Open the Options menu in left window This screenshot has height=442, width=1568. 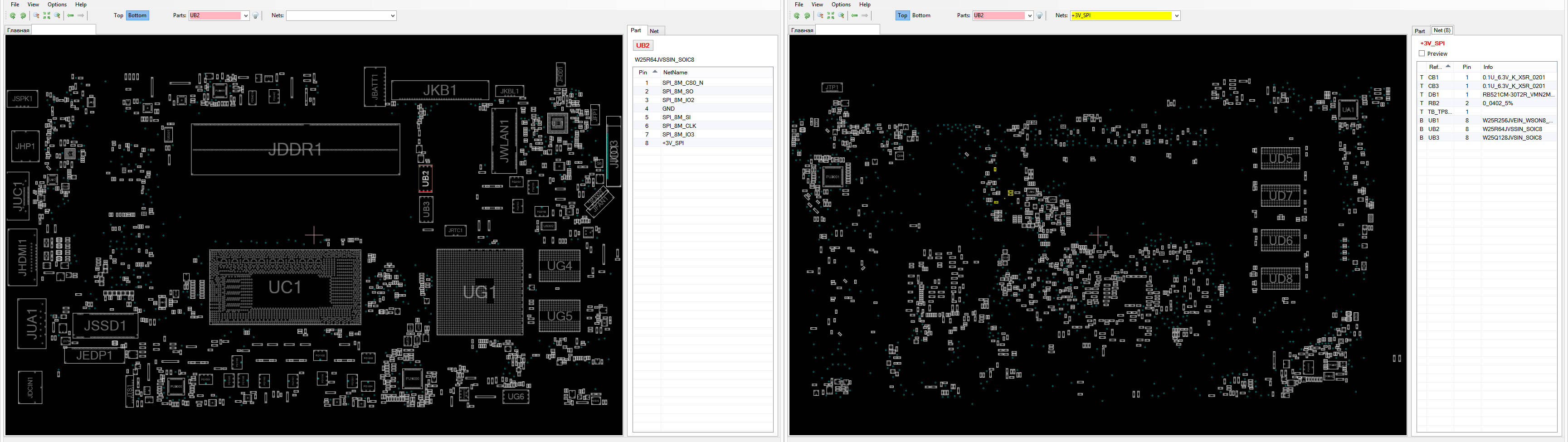[x=57, y=4]
